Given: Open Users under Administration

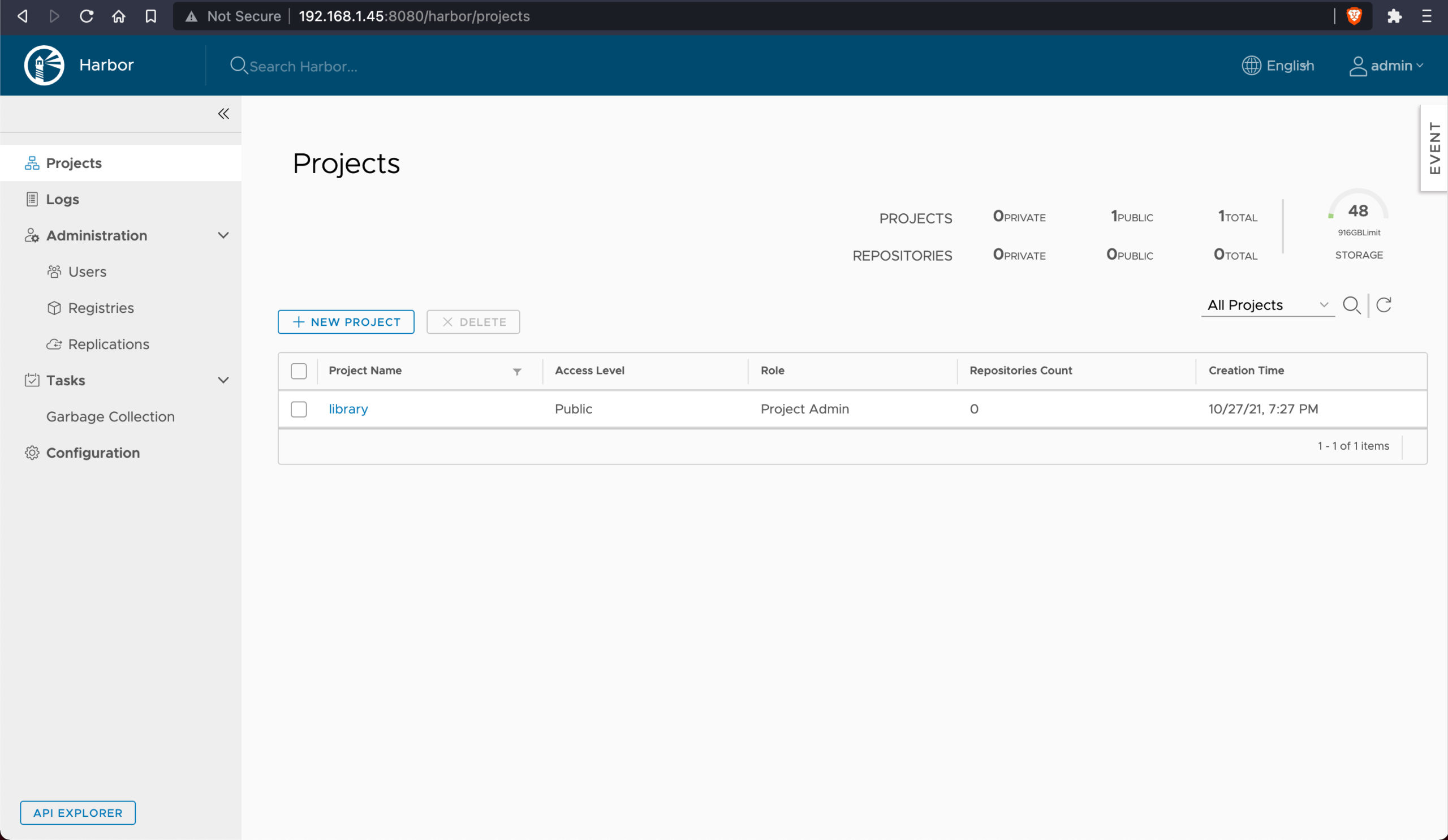Looking at the screenshot, I should click(x=87, y=272).
